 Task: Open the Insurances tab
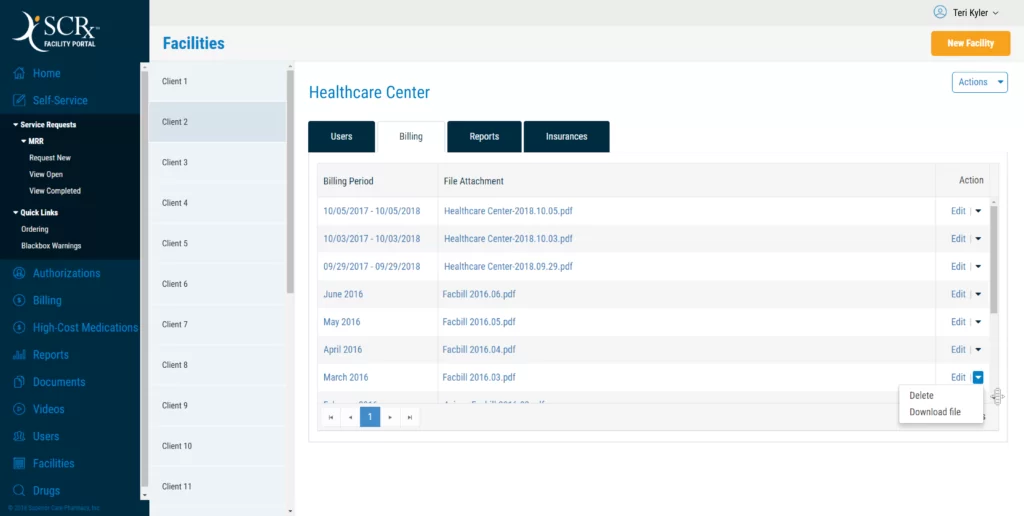tap(566, 137)
